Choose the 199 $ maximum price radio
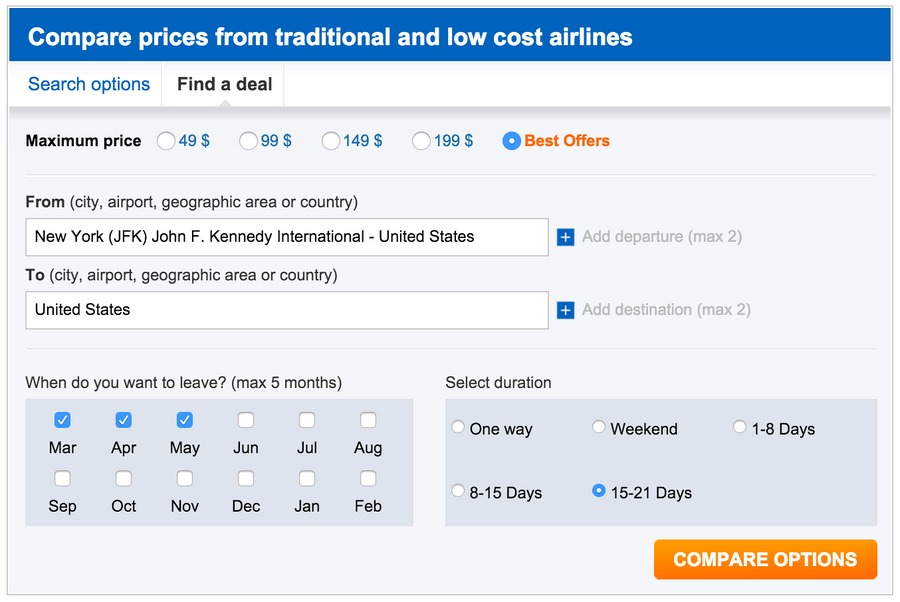The width and height of the screenshot is (900, 602). tap(421, 141)
